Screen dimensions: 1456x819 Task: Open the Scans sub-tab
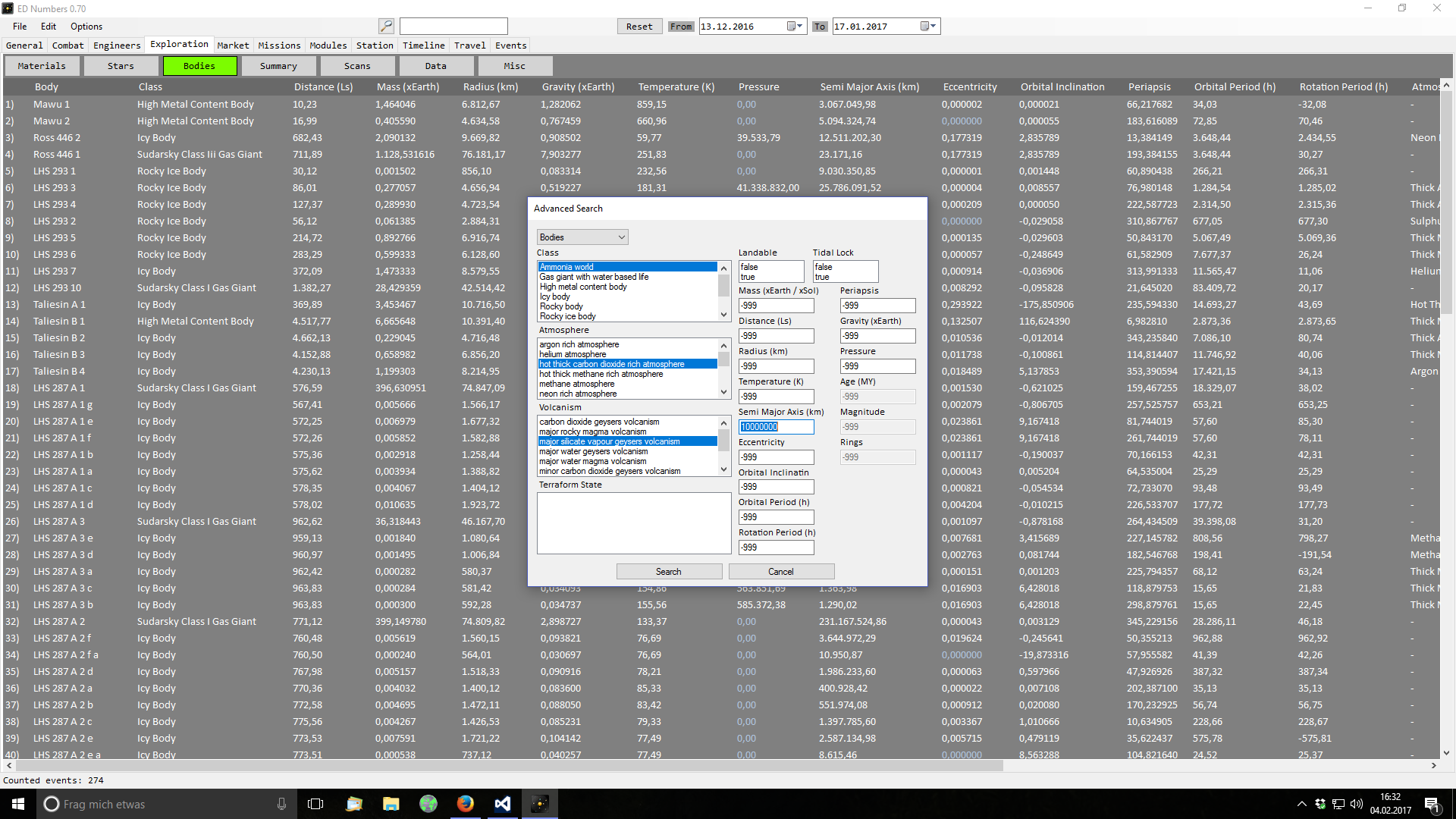(357, 66)
